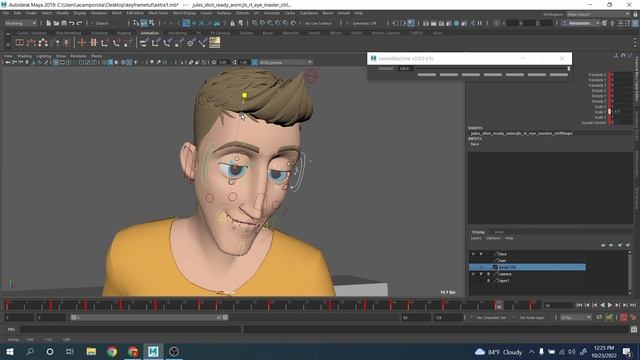The image size is (640, 360).
Task: Click the gold-colored shelf icon
Action: tap(214, 42)
